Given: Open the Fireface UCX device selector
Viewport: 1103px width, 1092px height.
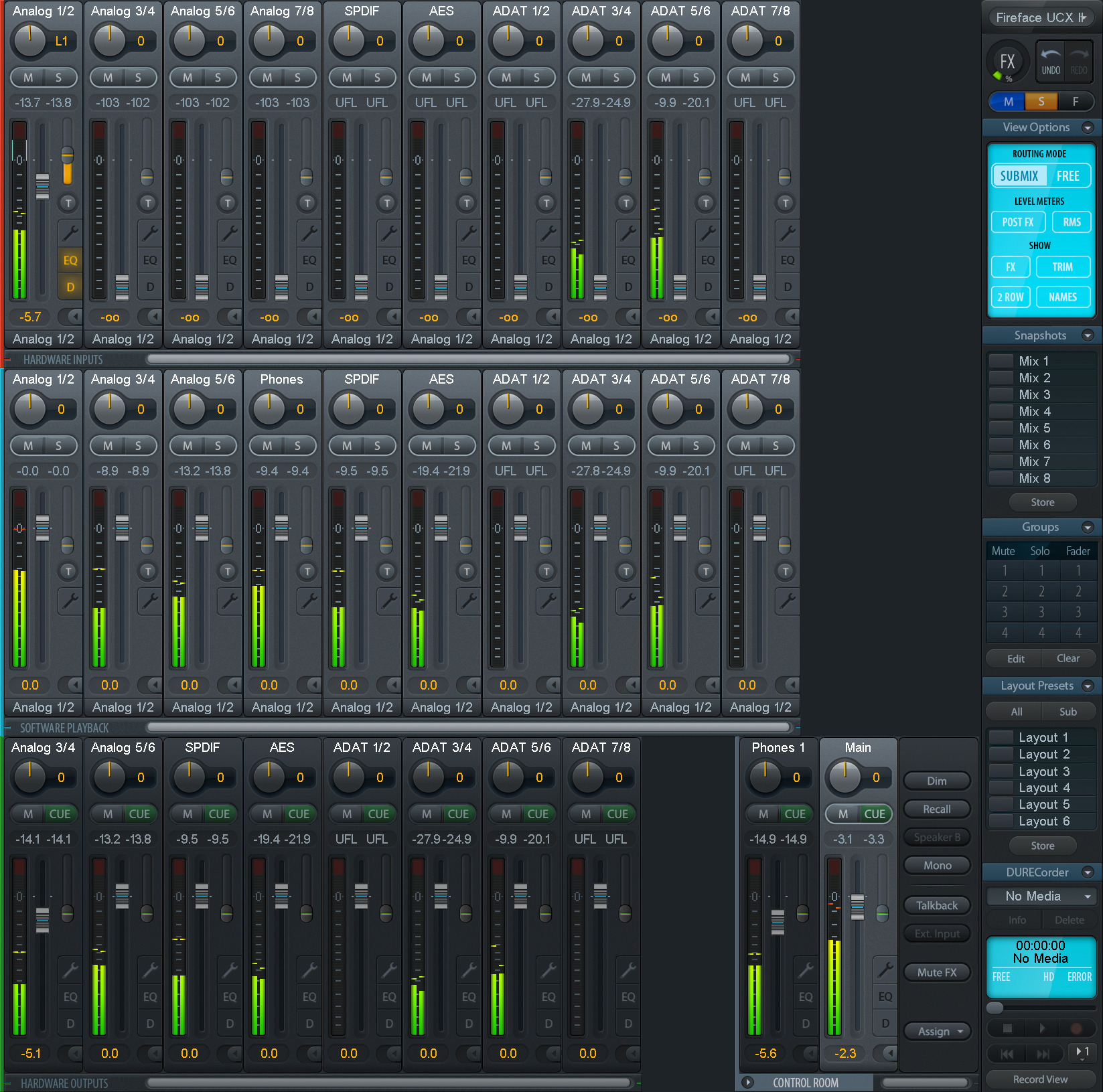Looking at the screenshot, I should coord(1041,17).
